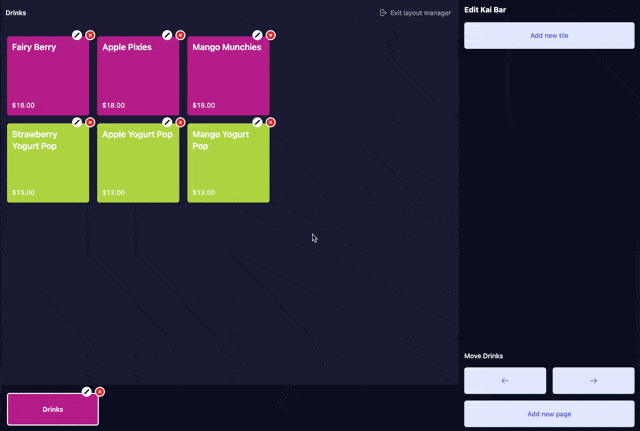Exit layout manager

(x=415, y=13)
